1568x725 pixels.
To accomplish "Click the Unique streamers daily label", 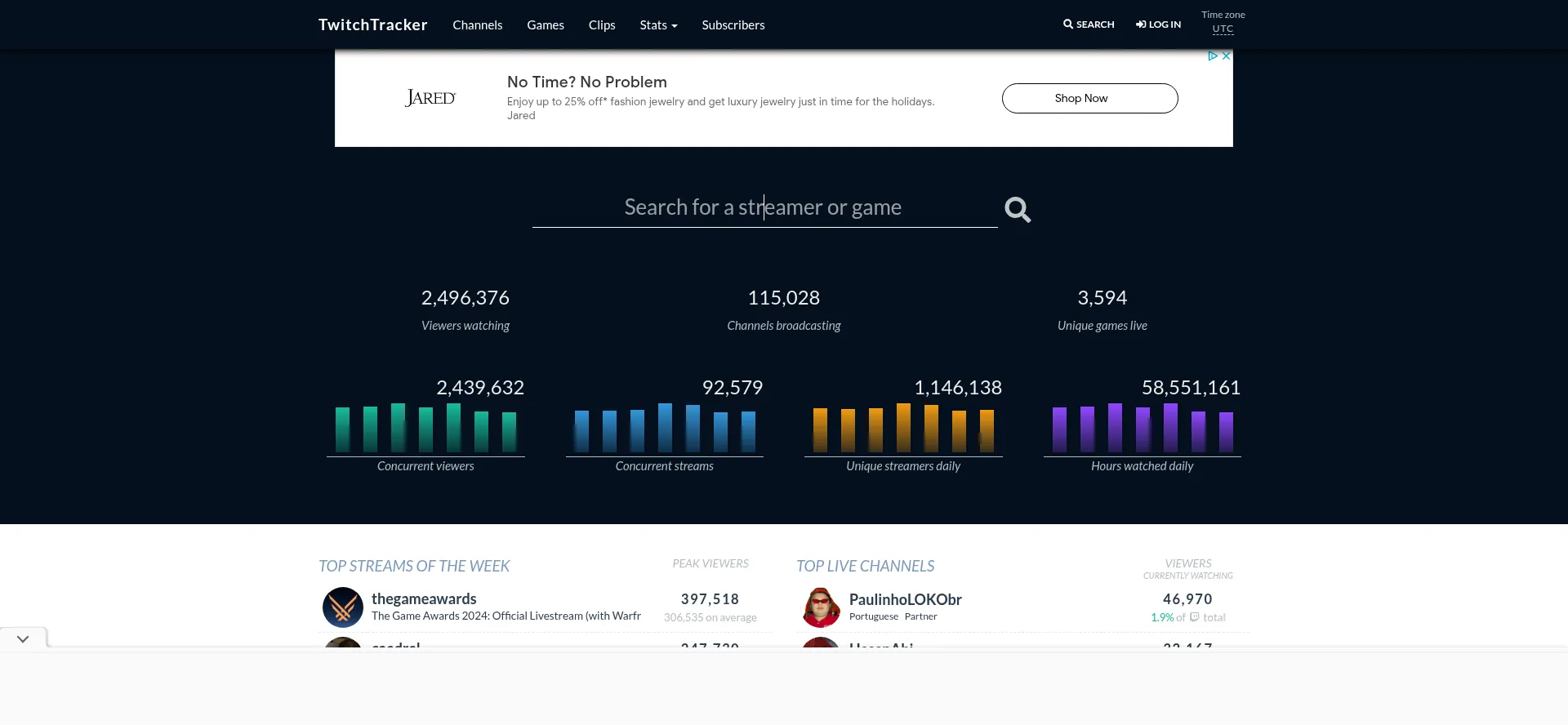I will (x=903, y=466).
